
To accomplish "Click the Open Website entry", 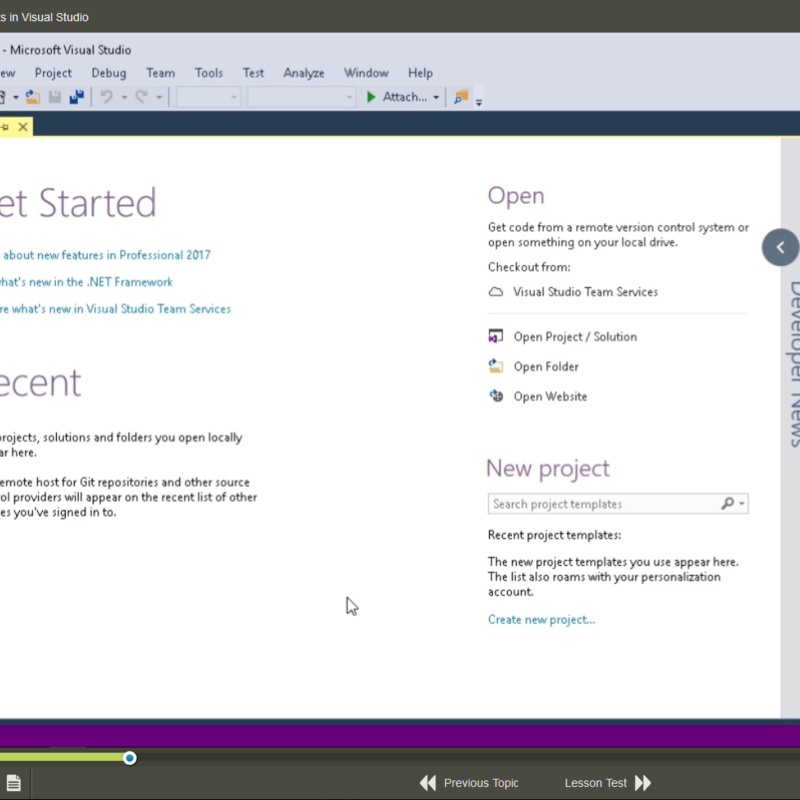I will (x=538, y=396).
